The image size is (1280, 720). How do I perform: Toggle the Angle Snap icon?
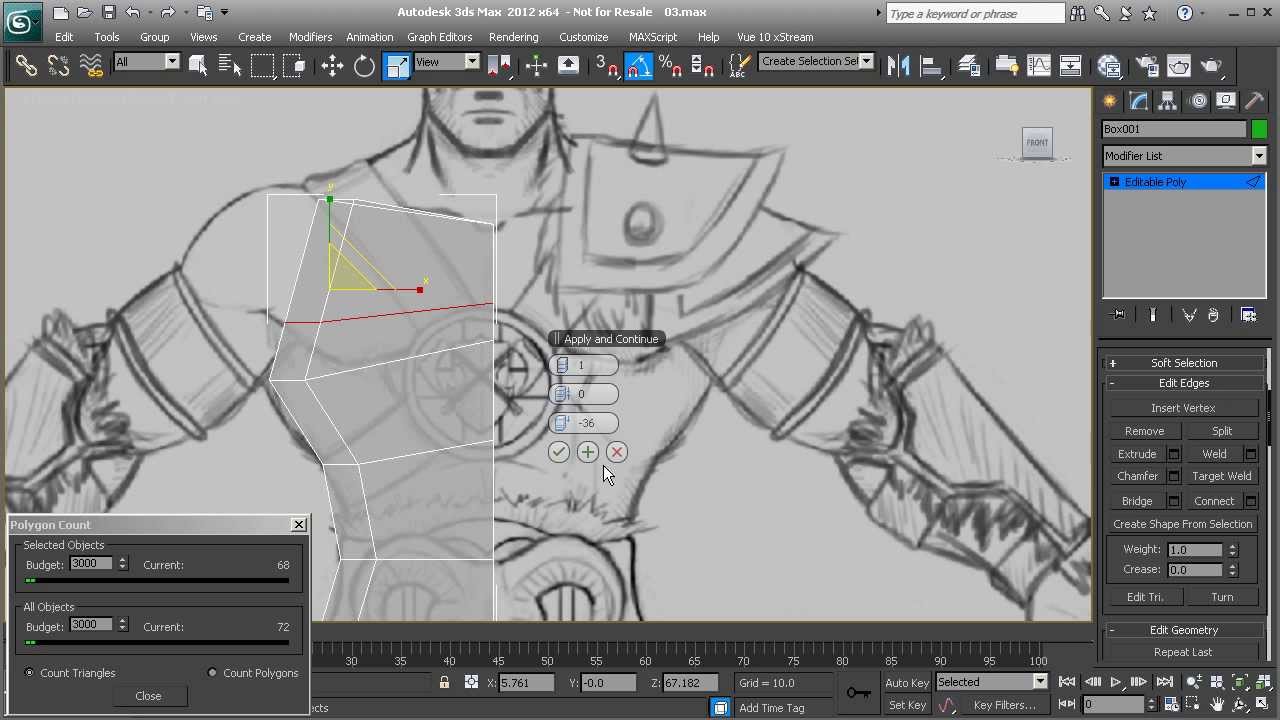pos(638,66)
